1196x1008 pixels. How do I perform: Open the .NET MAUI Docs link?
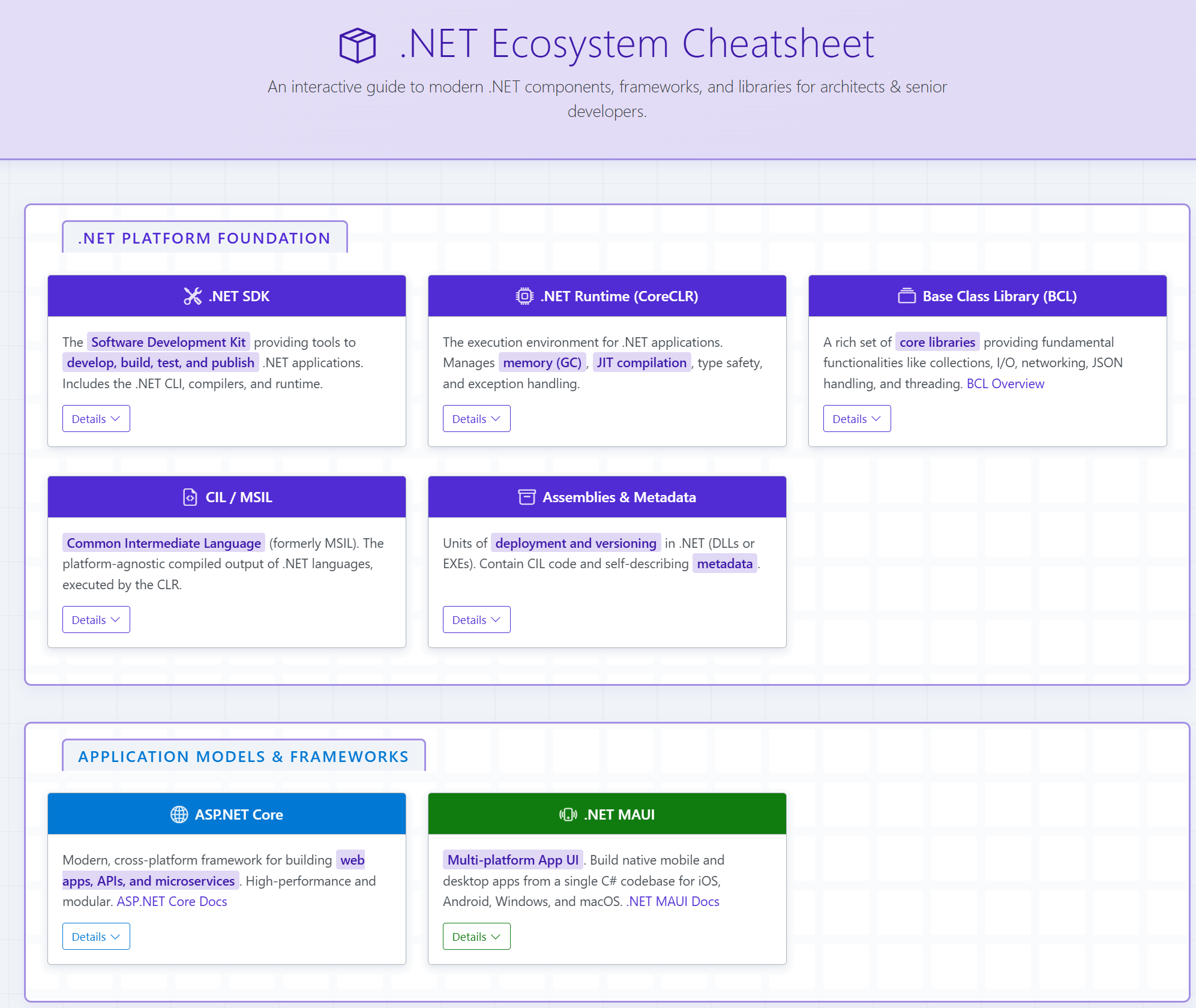point(673,902)
